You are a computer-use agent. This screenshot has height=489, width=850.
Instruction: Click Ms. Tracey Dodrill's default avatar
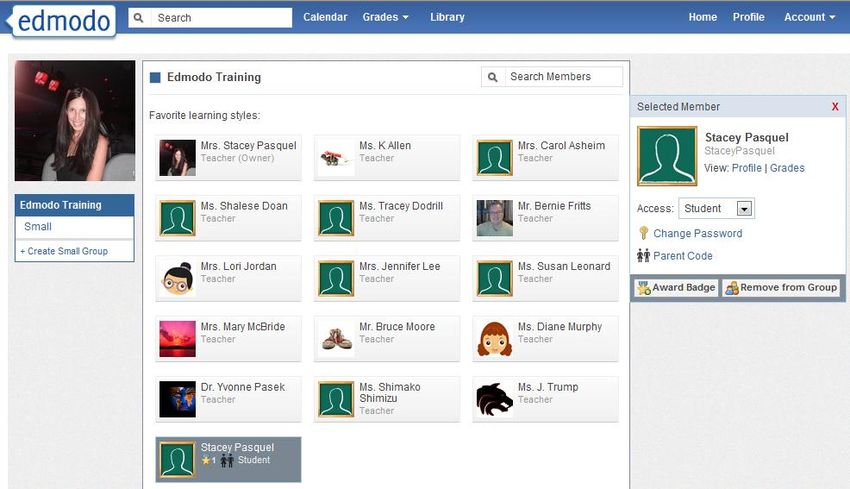[x=336, y=218]
